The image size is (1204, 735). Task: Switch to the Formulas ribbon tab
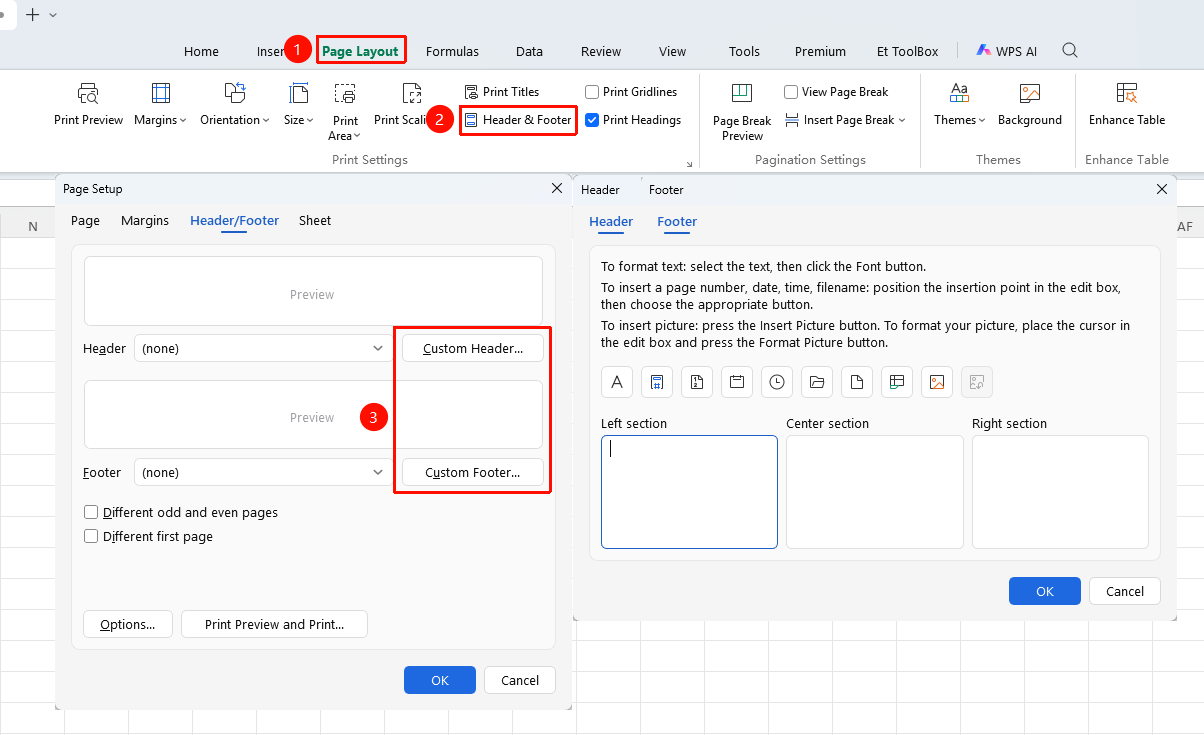coord(452,51)
